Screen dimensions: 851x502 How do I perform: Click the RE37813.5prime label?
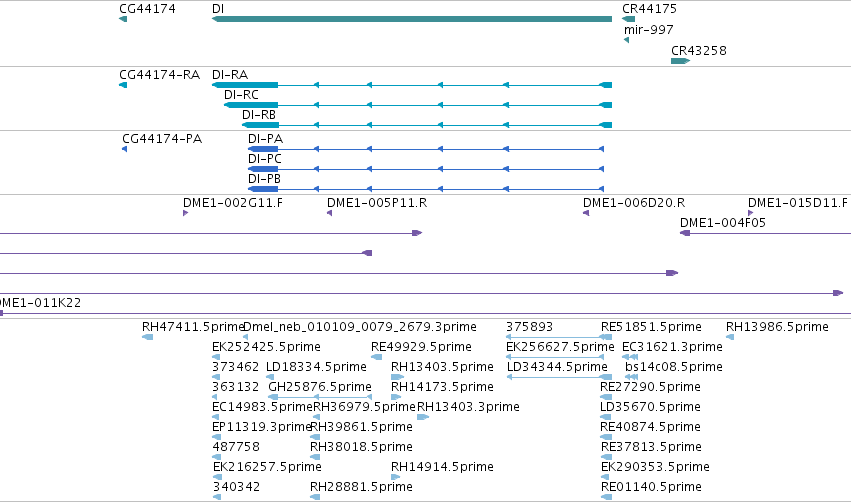pyautogui.click(x=651, y=447)
